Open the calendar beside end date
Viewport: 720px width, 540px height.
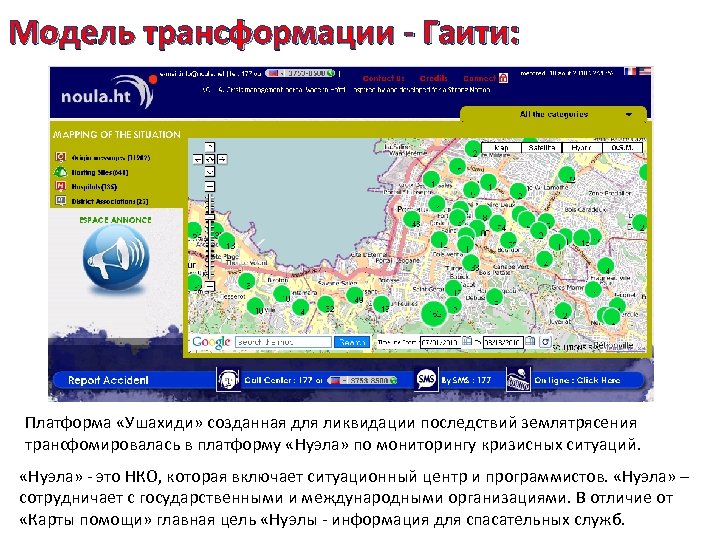[x=530, y=341]
